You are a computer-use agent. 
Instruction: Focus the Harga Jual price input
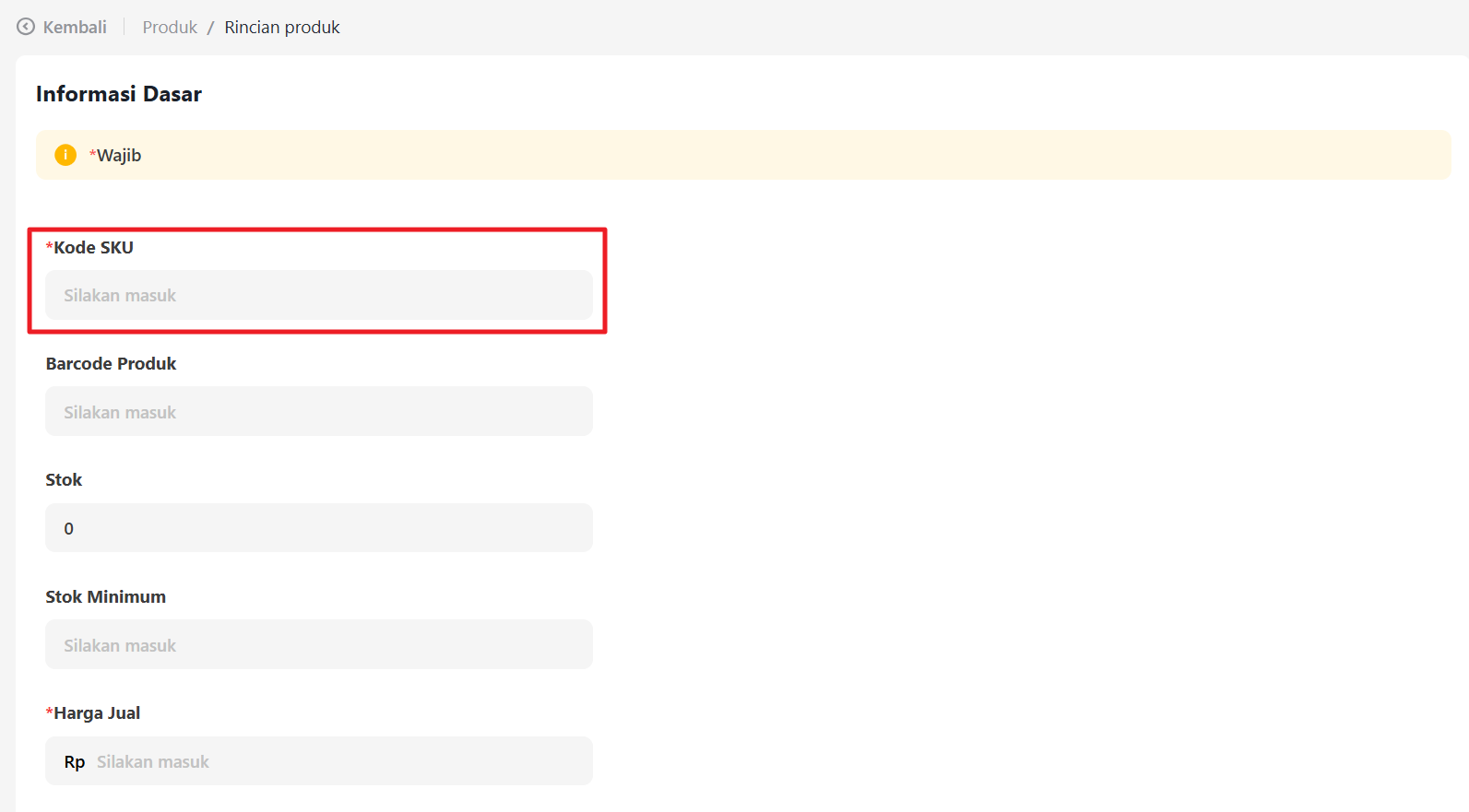(341, 761)
